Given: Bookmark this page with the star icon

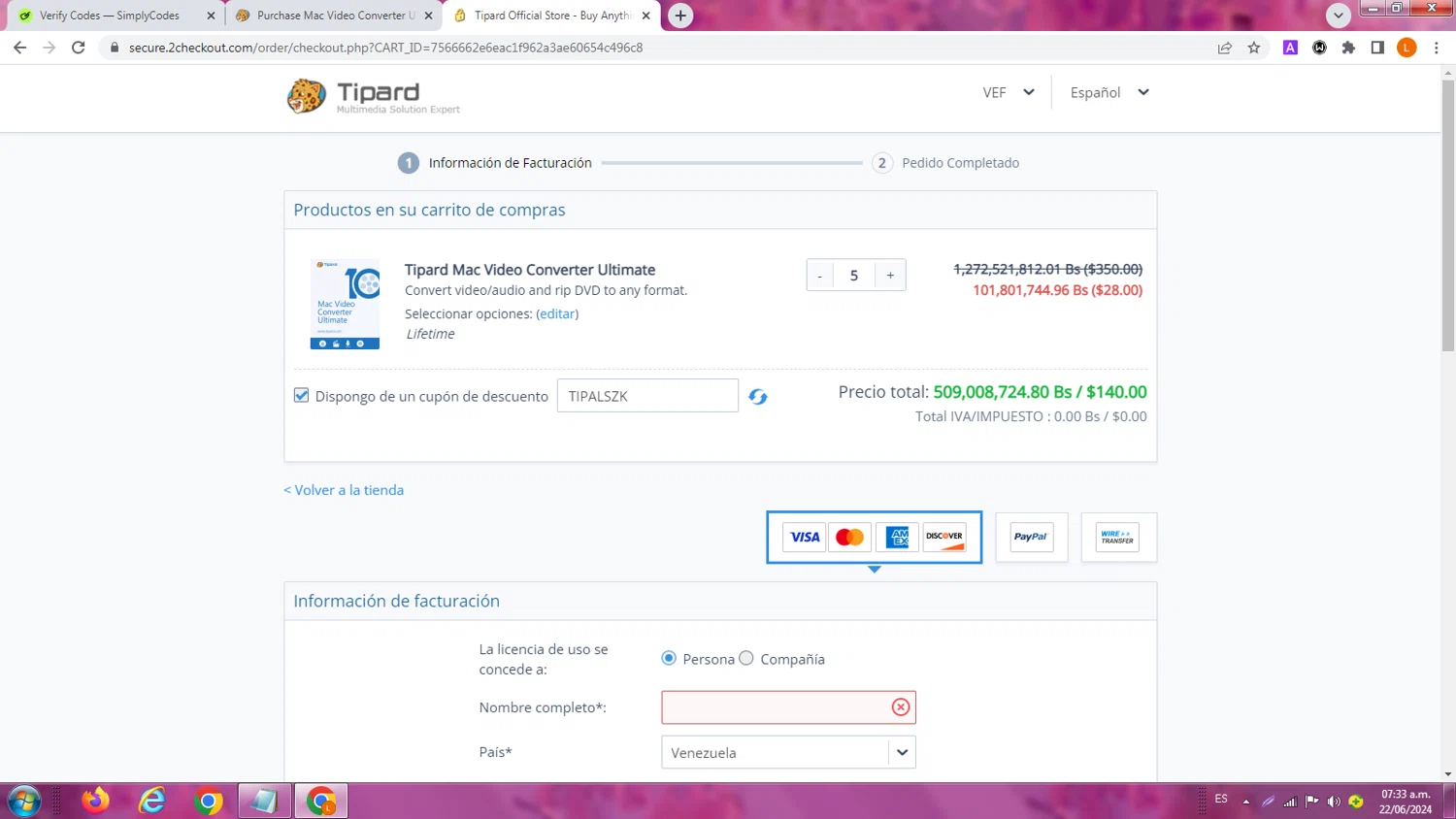Looking at the screenshot, I should tap(1254, 48).
